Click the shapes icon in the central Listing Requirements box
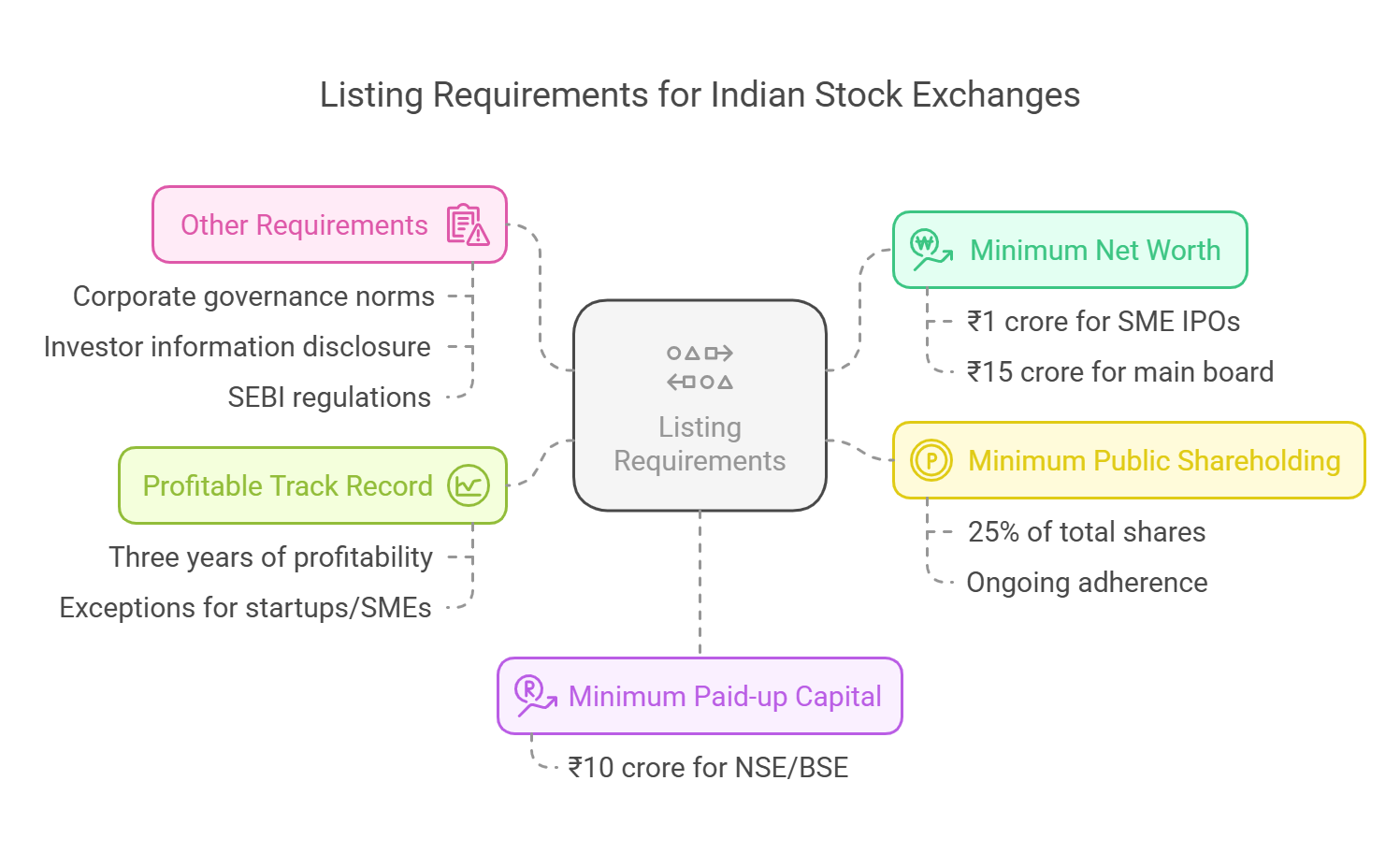Screen dimensions: 1400x853 (x=700, y=368)
